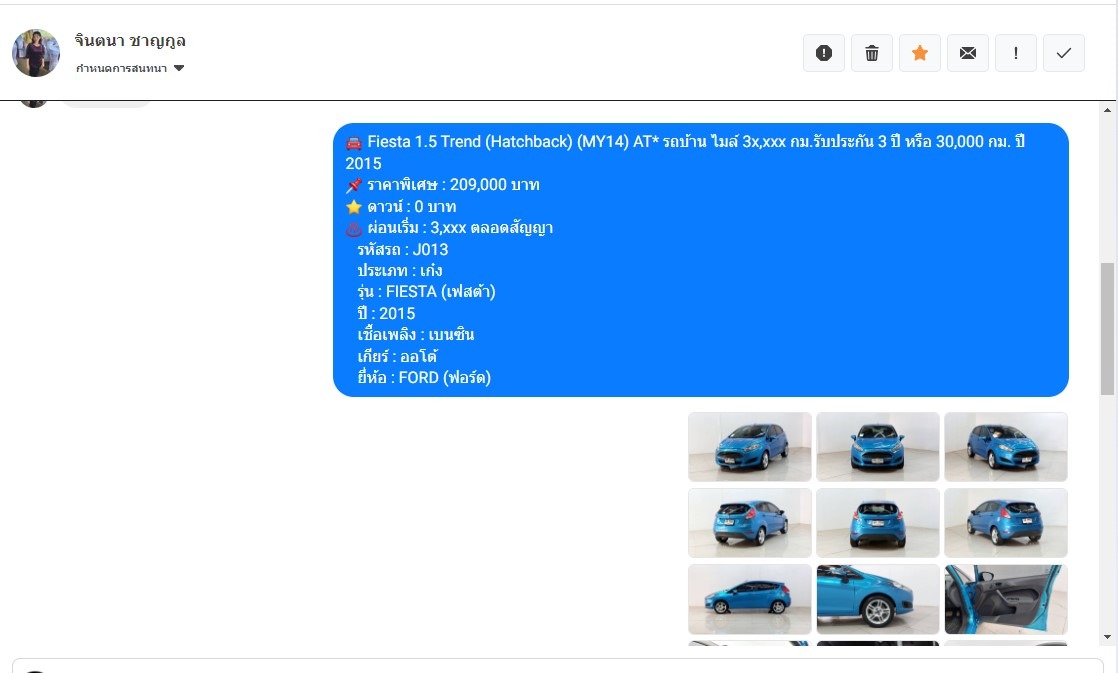
Task: Click the text 'เชื้อเพลิง : เบนซิน'
Action: [x=416, y=335]
